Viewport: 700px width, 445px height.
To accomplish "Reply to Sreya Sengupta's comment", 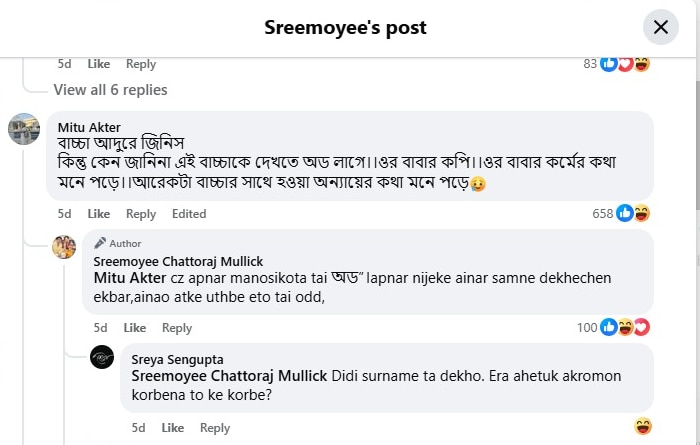I will [x=215, y=427].
